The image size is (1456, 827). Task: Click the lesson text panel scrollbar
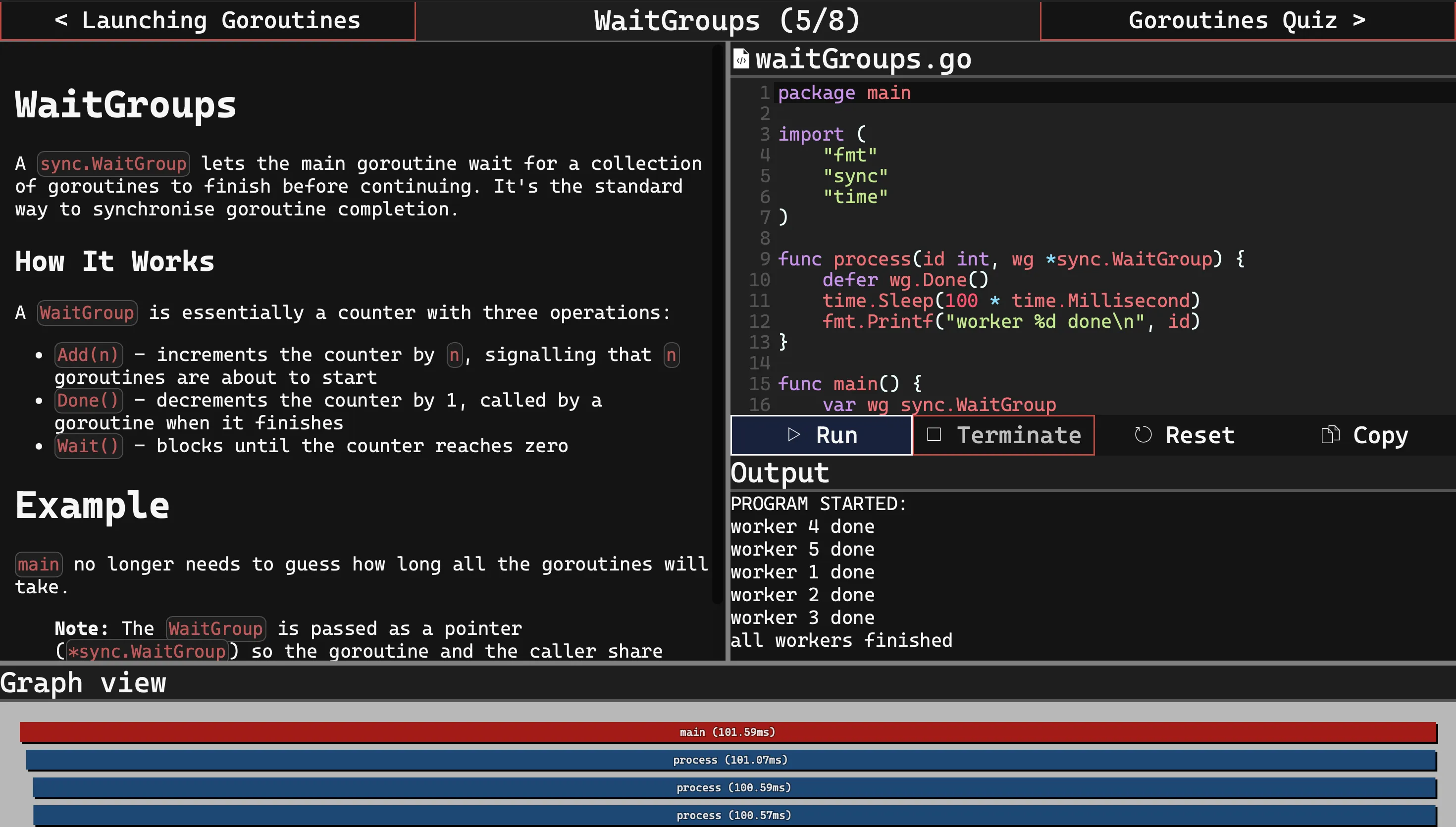(717, 324)
